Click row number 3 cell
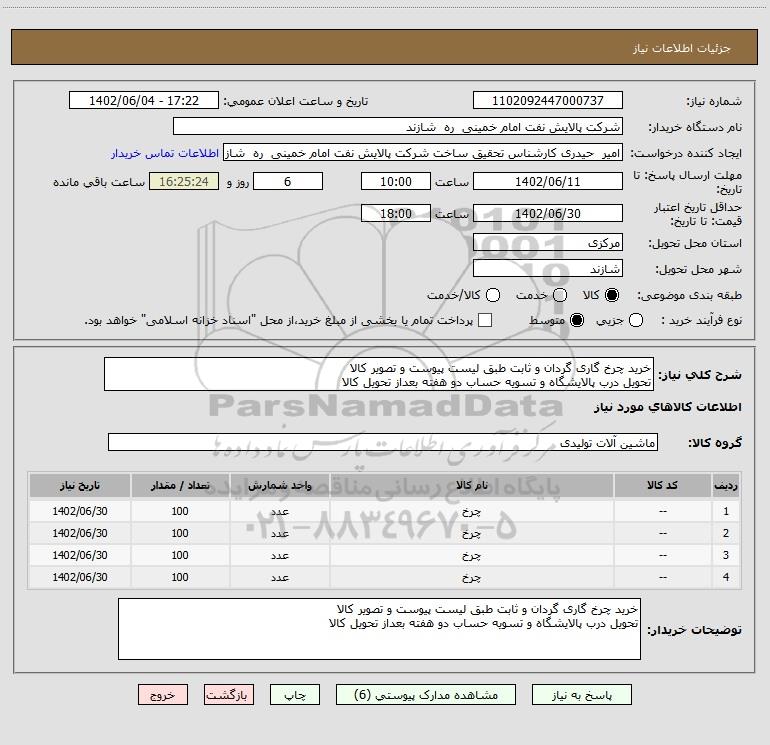 pos(726,555)
